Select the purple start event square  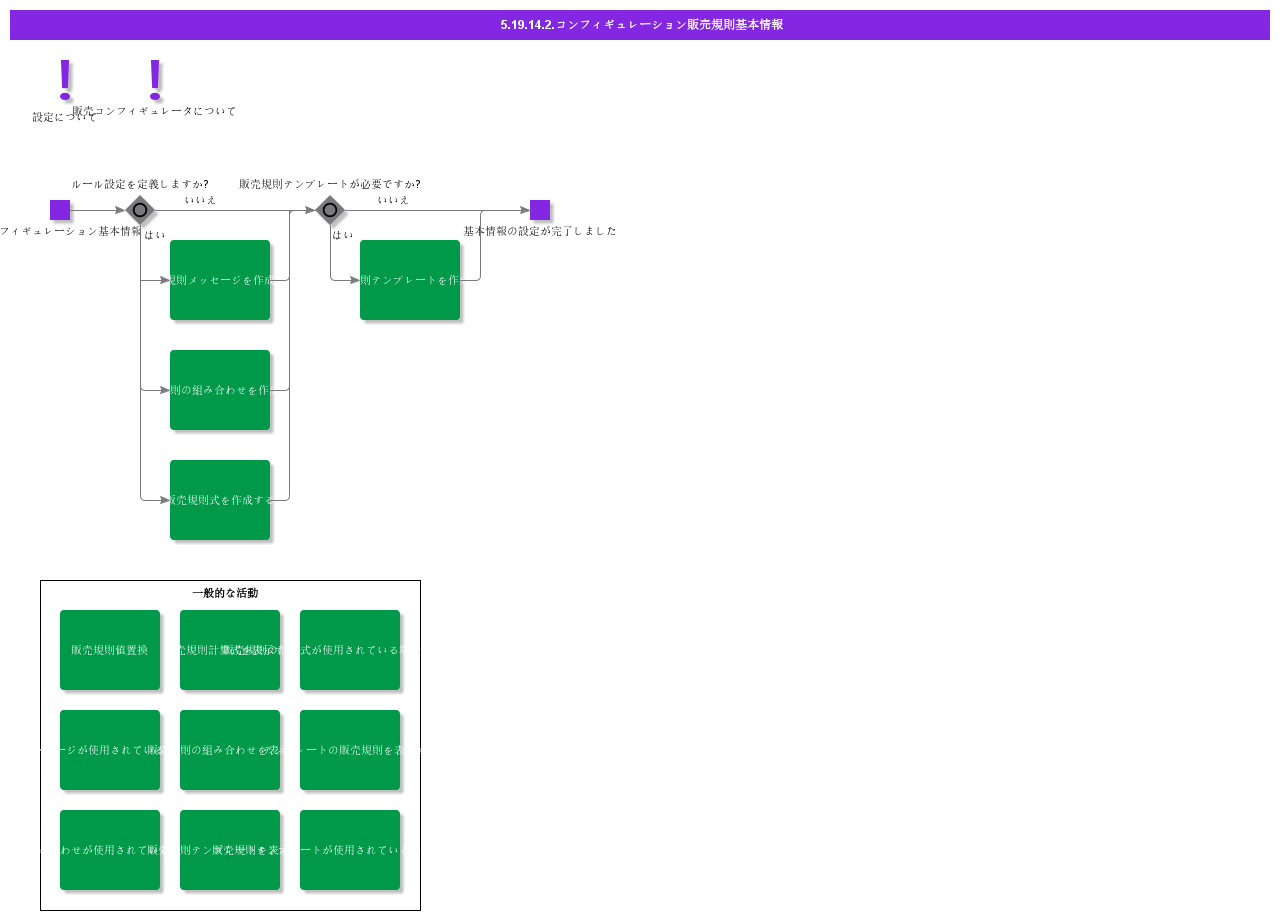click(x=60, y=210)
